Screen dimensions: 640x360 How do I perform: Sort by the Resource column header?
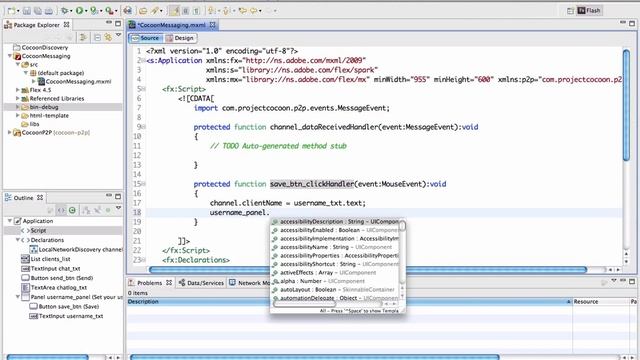[x=600, y=302]
